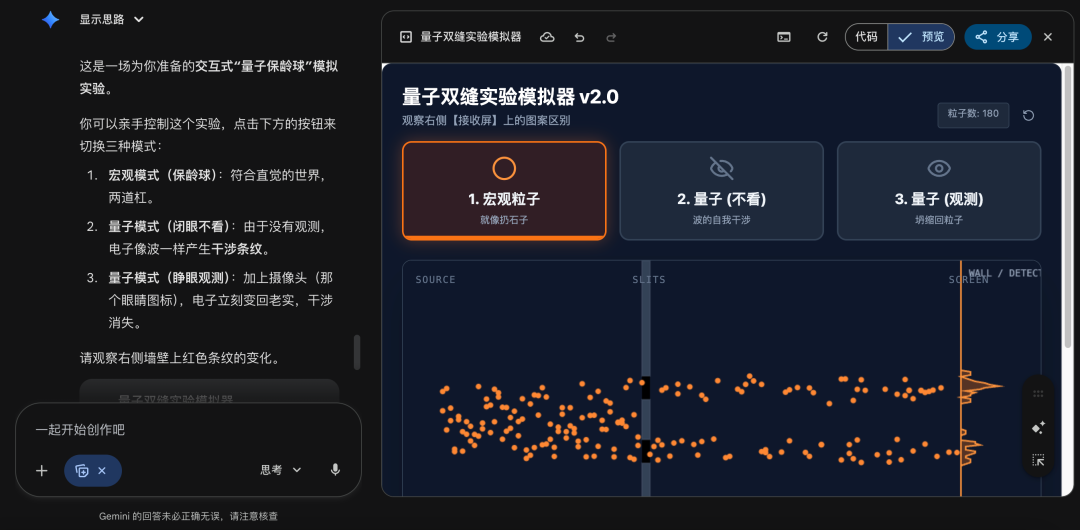Click the 观察右侧【接收屏】上的图案区别 subtitle

486,121
